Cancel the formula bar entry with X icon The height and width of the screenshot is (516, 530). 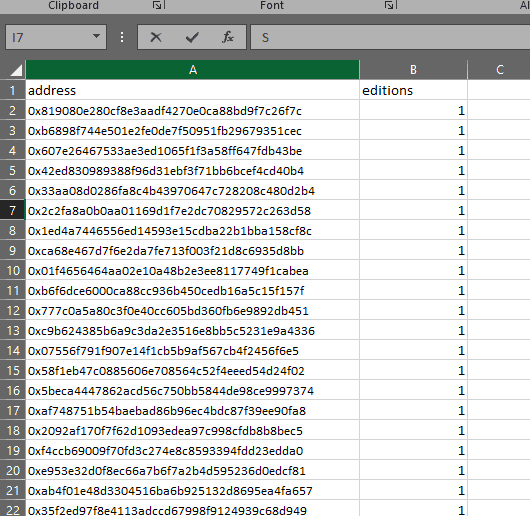click(x=156, y=37)
